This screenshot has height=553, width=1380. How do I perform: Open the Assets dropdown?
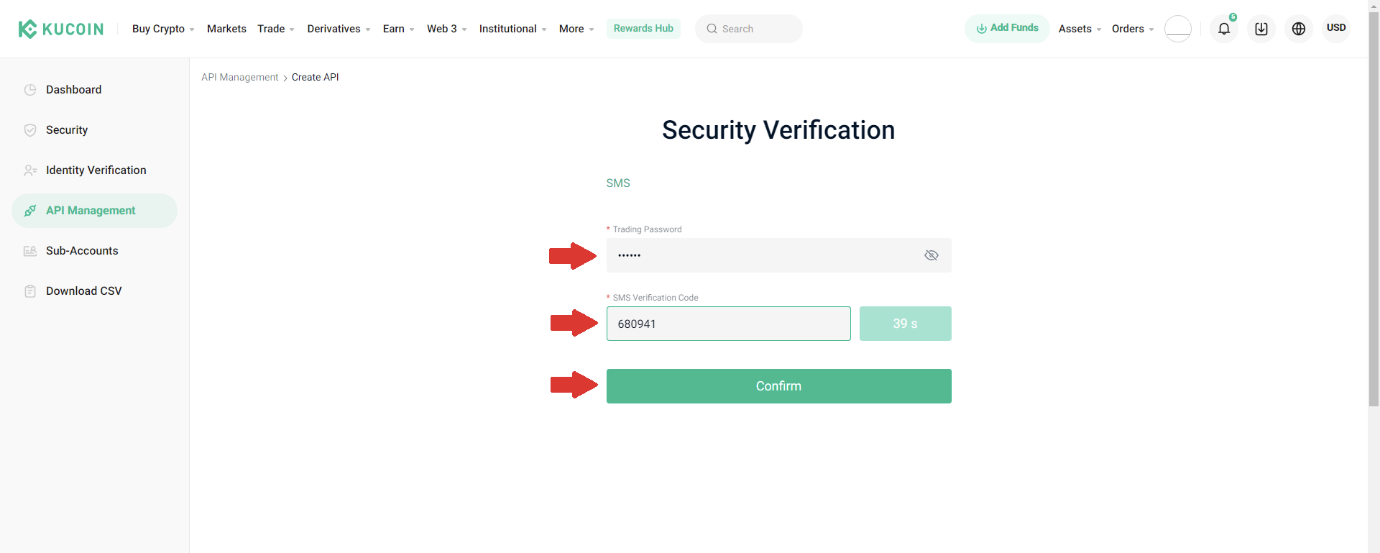(1079, 29)
